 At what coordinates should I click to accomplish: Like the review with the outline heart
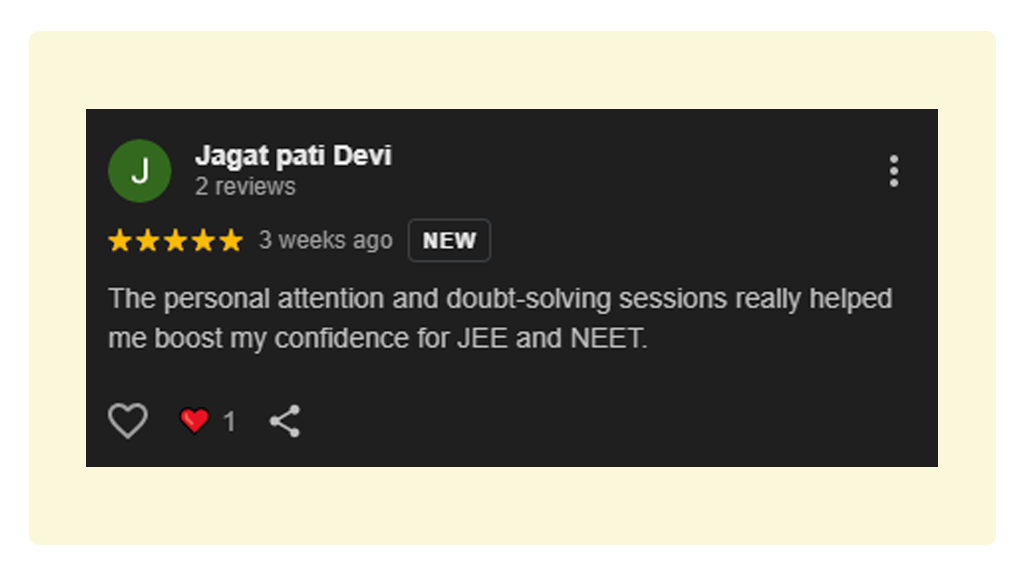coord(128,421)
